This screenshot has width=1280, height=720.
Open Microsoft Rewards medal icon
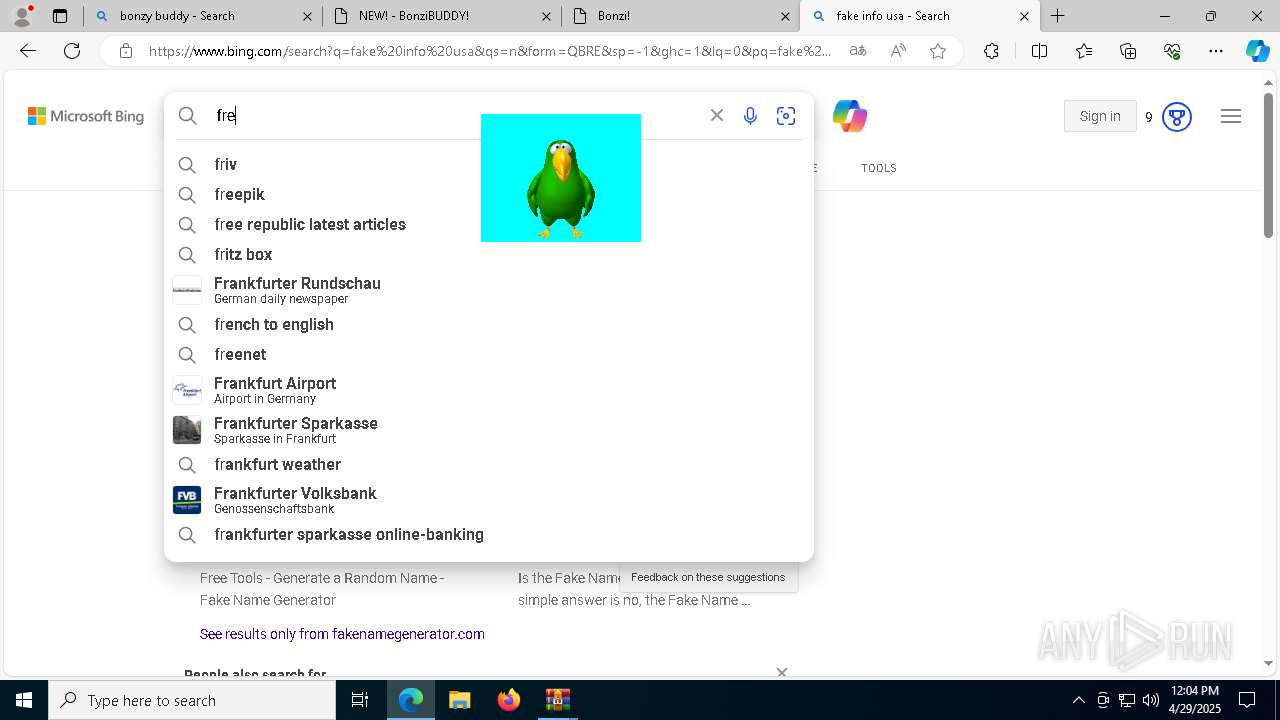tap(1177, 117)
